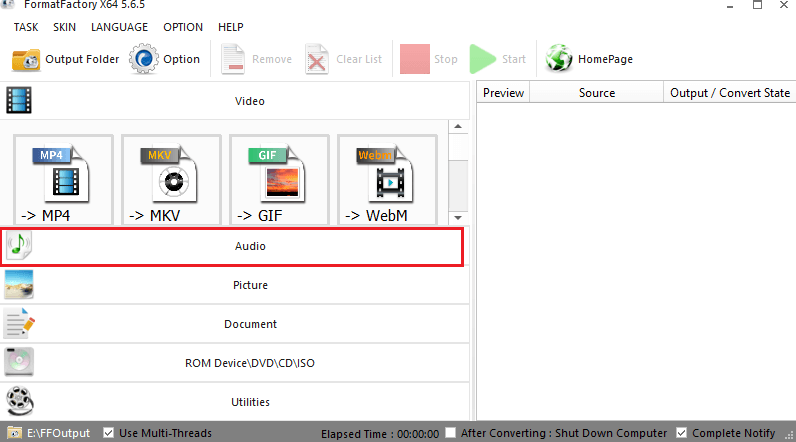Click the E:\FFOutput path text
796x442 pixels.
point(58,433)
